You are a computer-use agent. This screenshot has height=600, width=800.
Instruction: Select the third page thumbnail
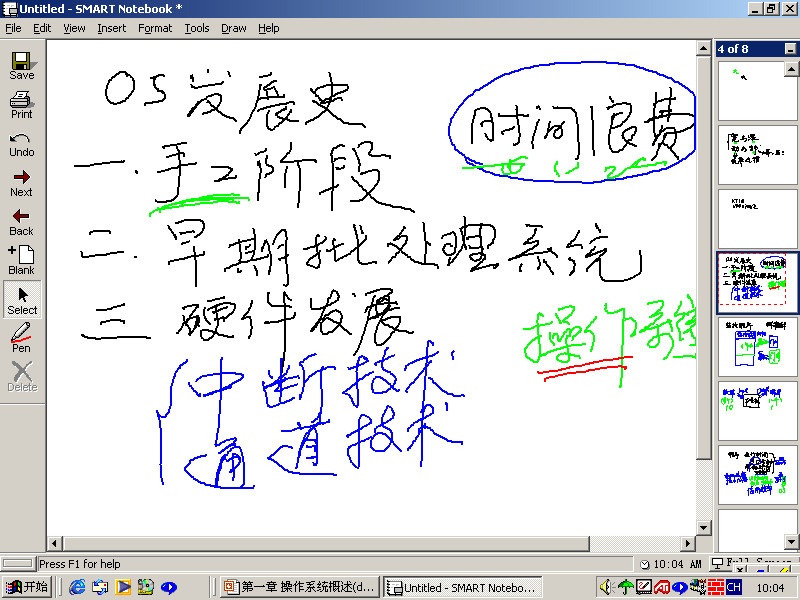[x=758, y=218]
